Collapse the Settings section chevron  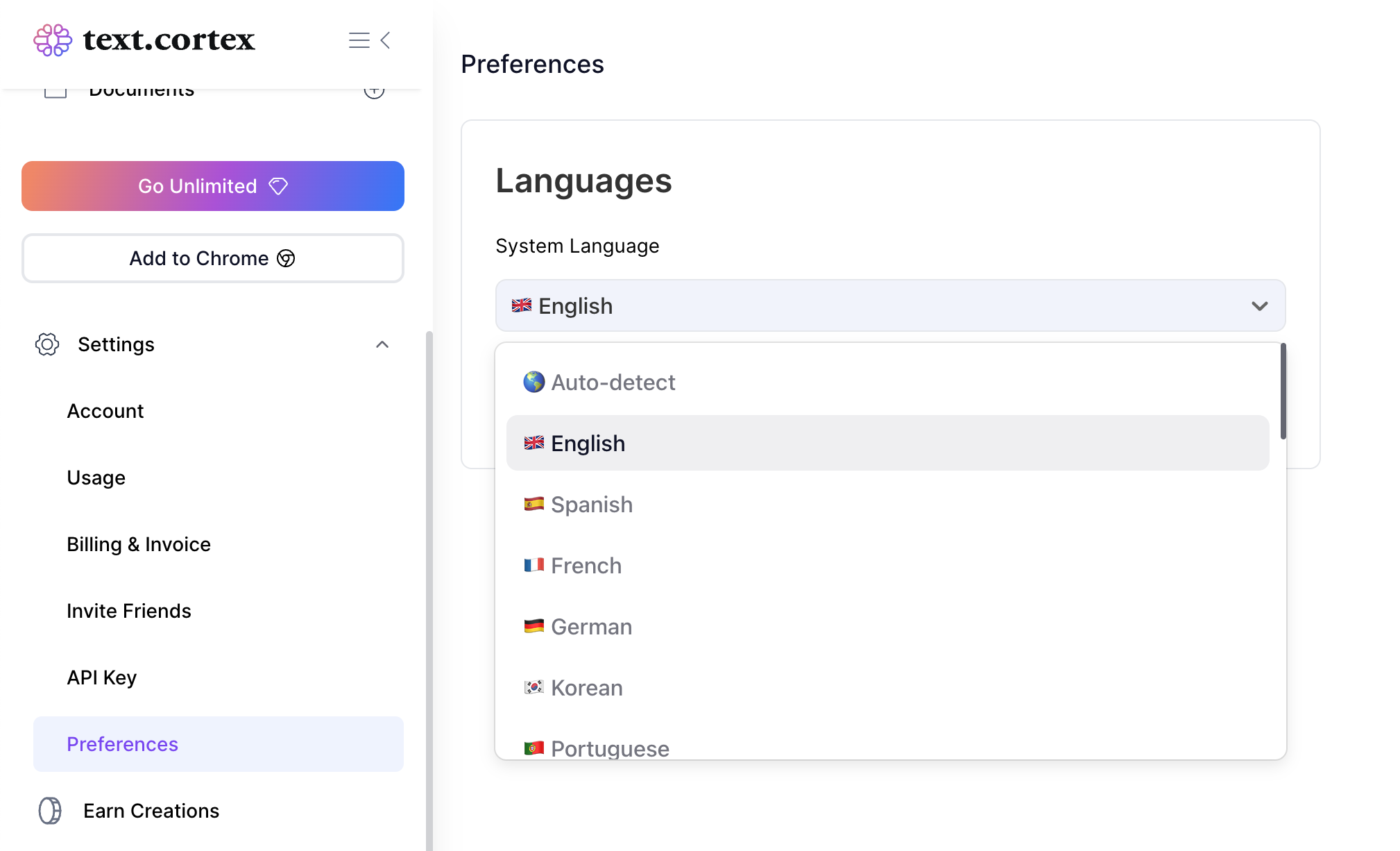(382, 344)
